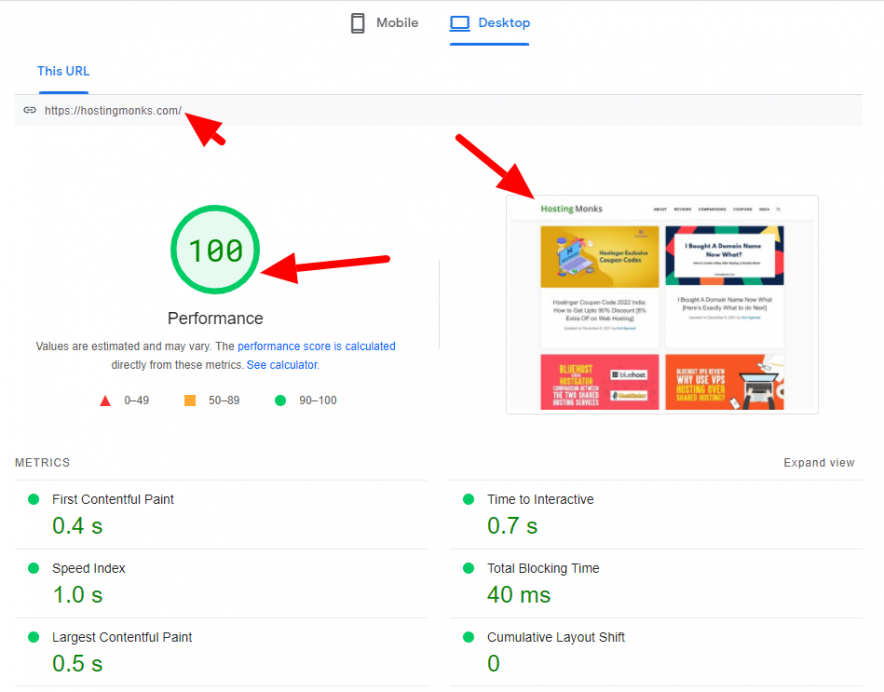Click the link chain icon beside the URL

(30, 110)
